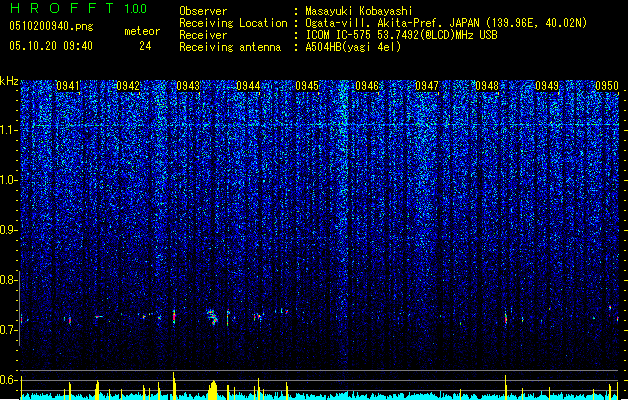Click the HROFFT title text
629x400 pixels.
point(62,8)
